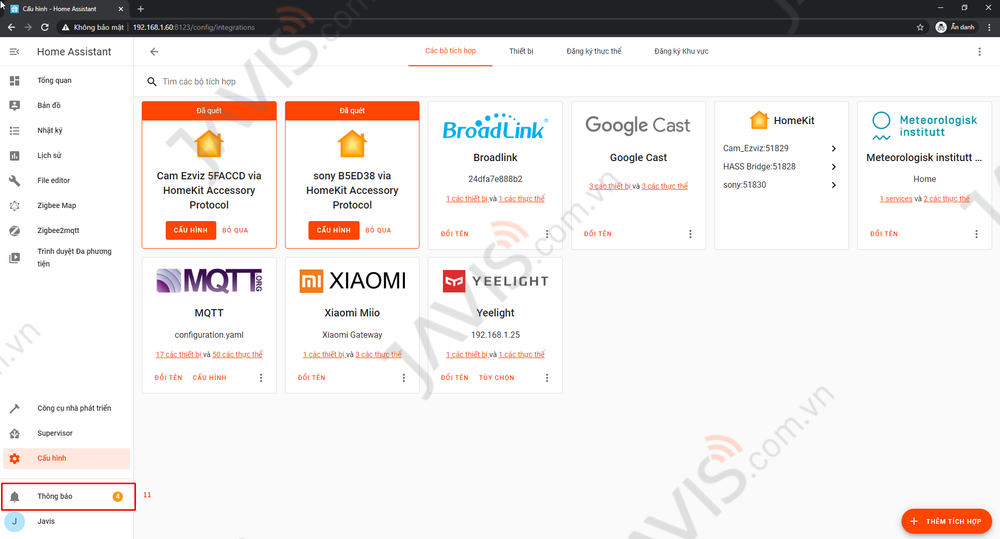This screenshot has height=539, width=1000.
Task: Switch to Đăng ký Khu vực tab
Action: click(681, 51)
